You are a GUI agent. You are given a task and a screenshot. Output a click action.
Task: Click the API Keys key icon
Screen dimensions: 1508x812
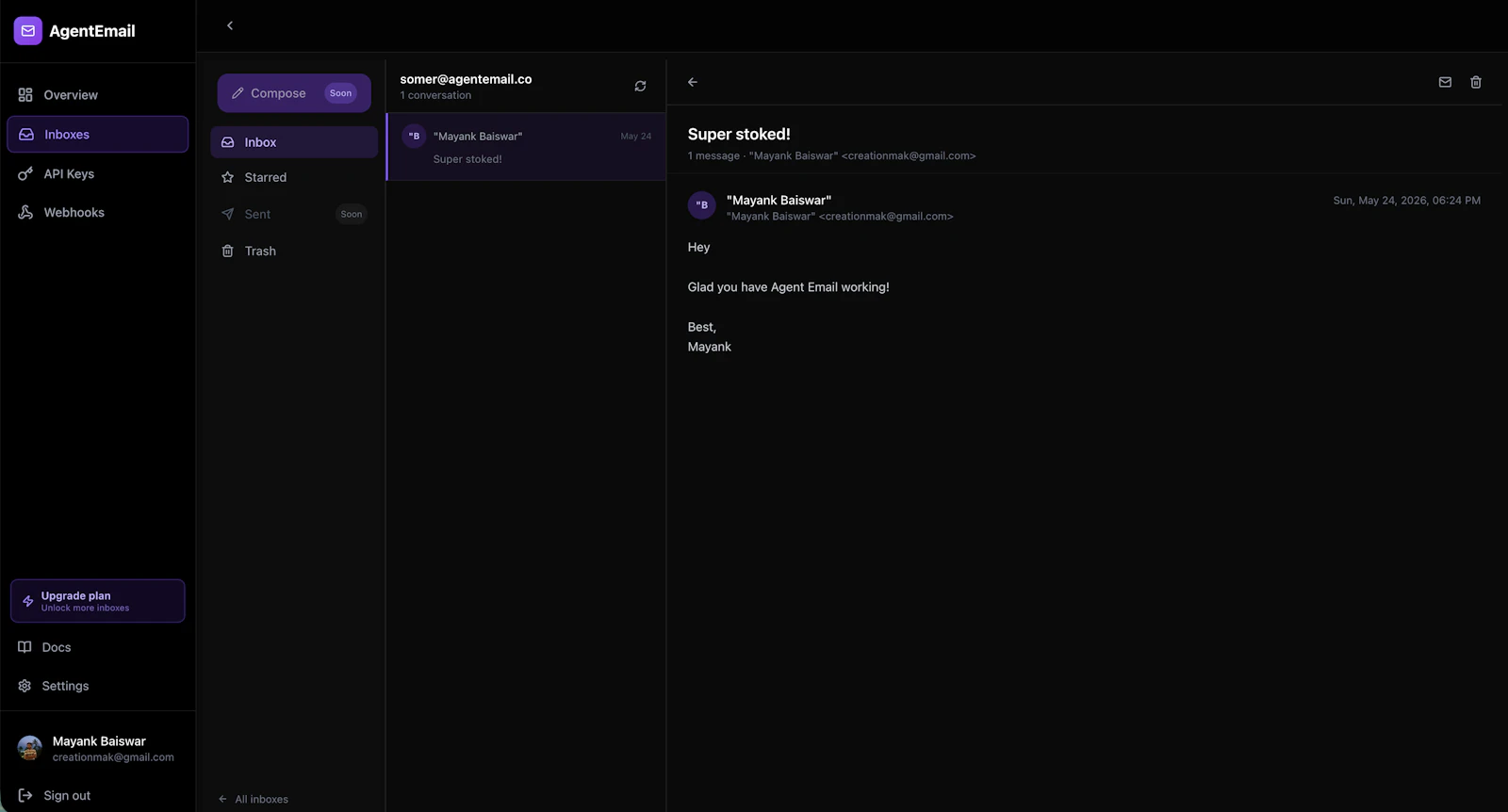click(25, 173)
